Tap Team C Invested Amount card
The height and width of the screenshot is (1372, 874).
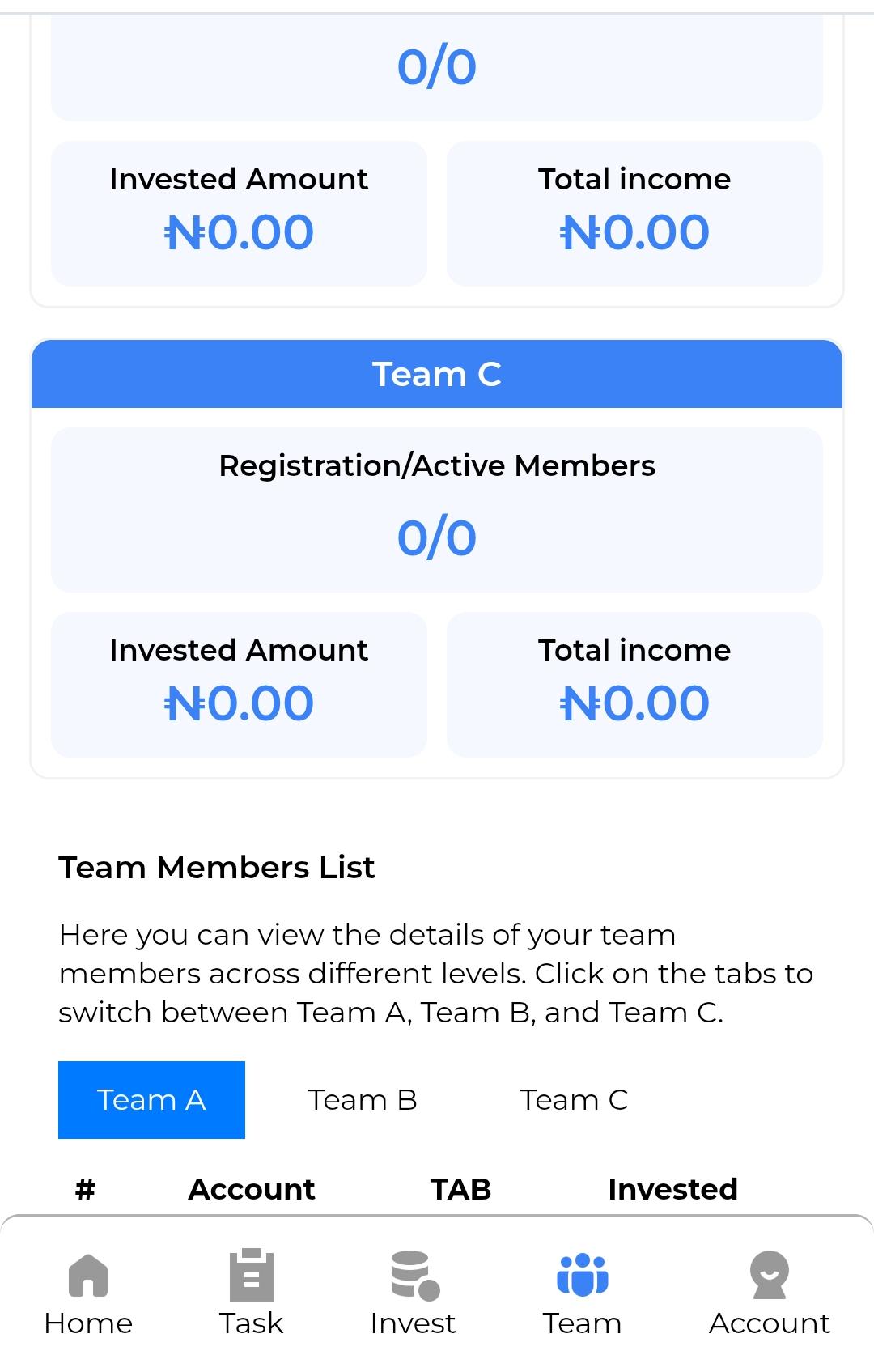(239, 685)
